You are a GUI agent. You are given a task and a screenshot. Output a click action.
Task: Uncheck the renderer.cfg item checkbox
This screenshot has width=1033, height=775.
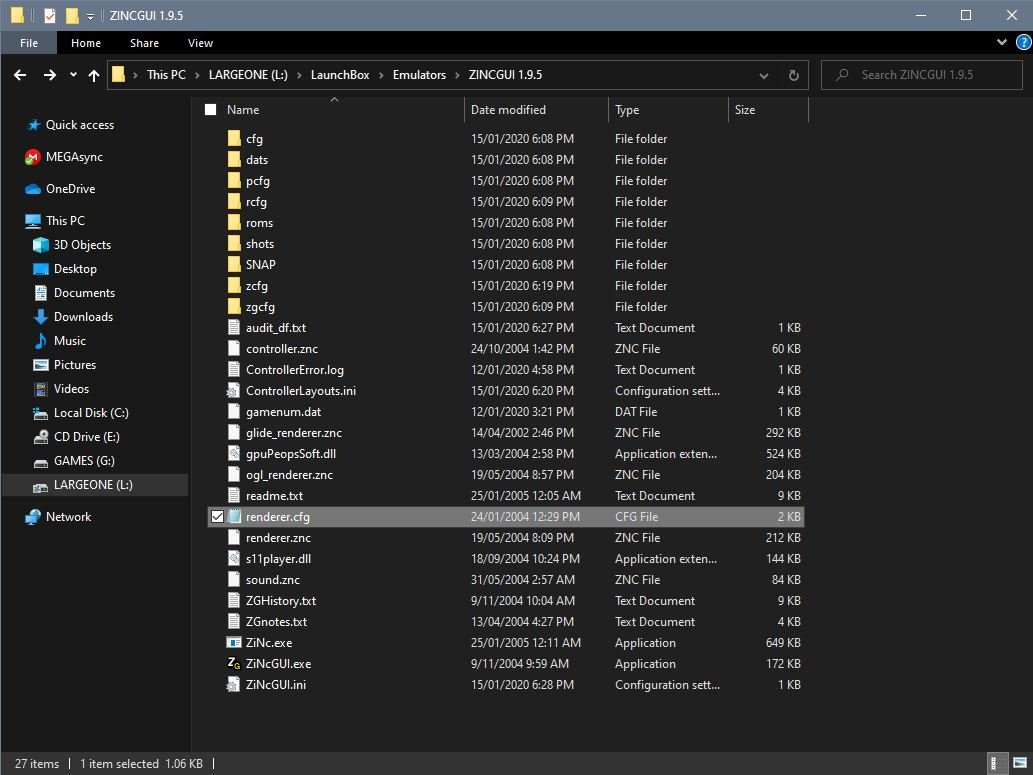coord(217,517)
